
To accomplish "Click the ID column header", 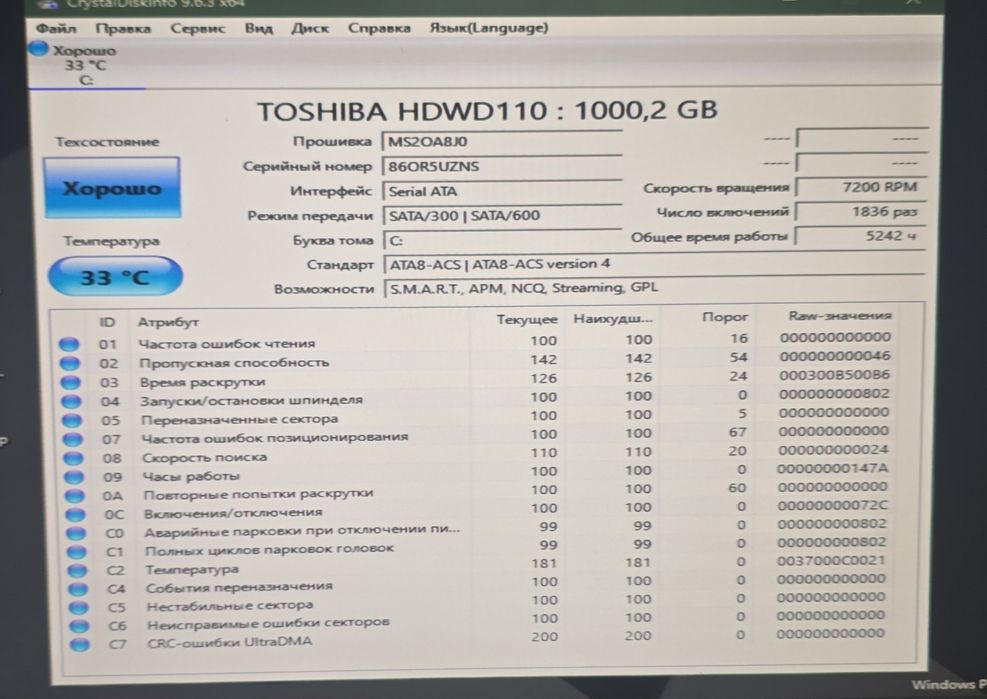I will point(107,322).
